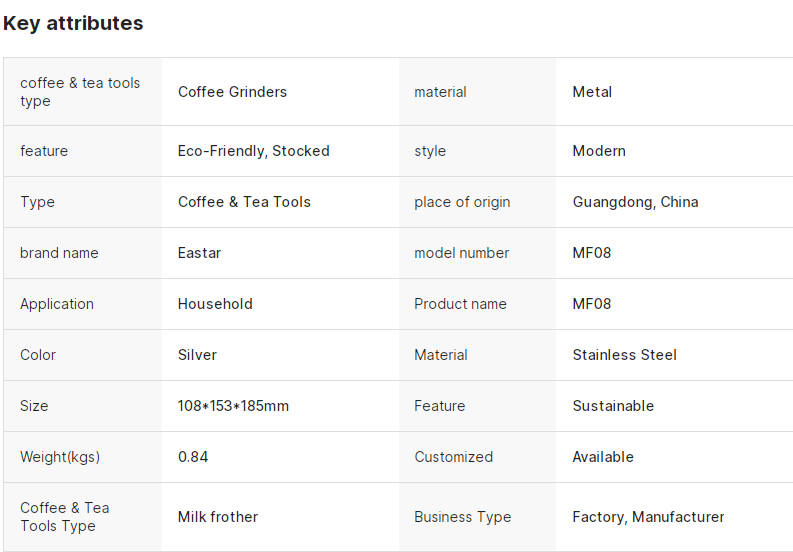
Task: Click the Key attributes heading
Action: [x=73, y=23]
